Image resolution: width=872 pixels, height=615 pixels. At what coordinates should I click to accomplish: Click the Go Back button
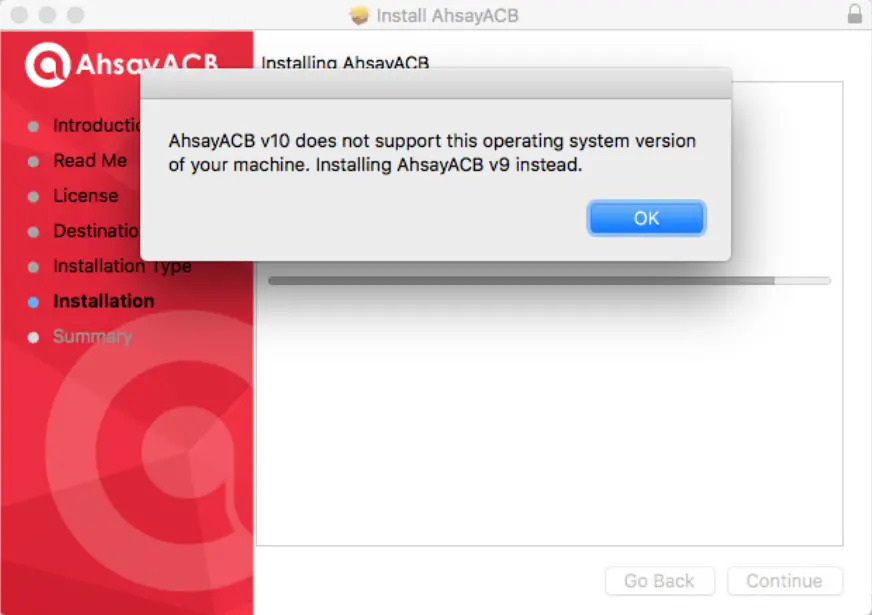click(x=659, y=581)
